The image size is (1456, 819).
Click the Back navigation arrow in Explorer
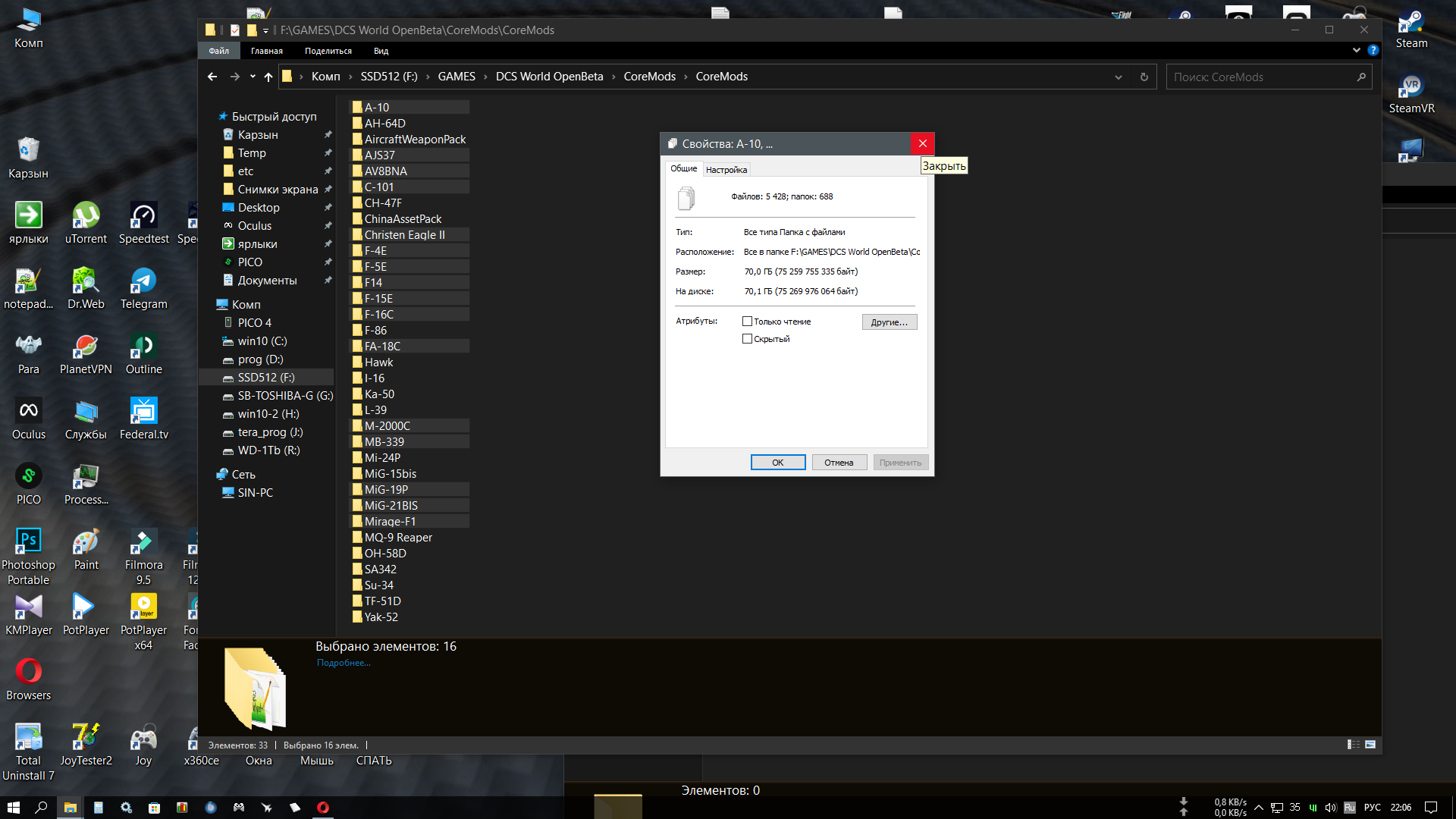coord(212,77)
